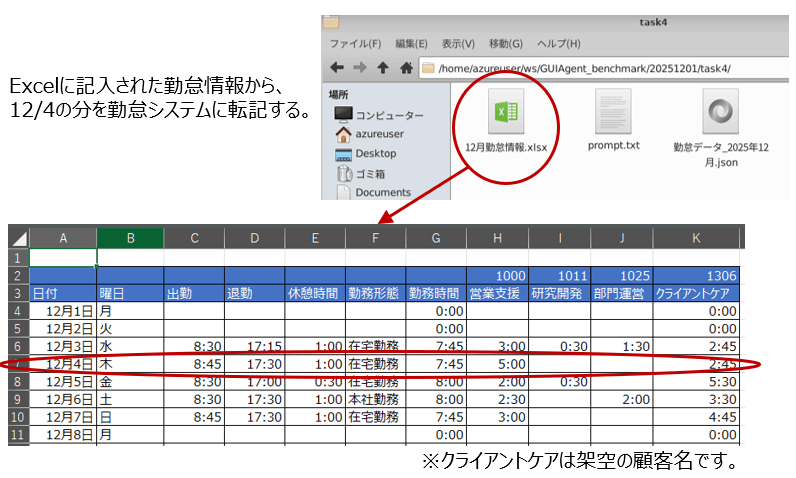The image size is (796, 478).
Task: Open the prompt.txt file icon
Action: click(613, 111)
